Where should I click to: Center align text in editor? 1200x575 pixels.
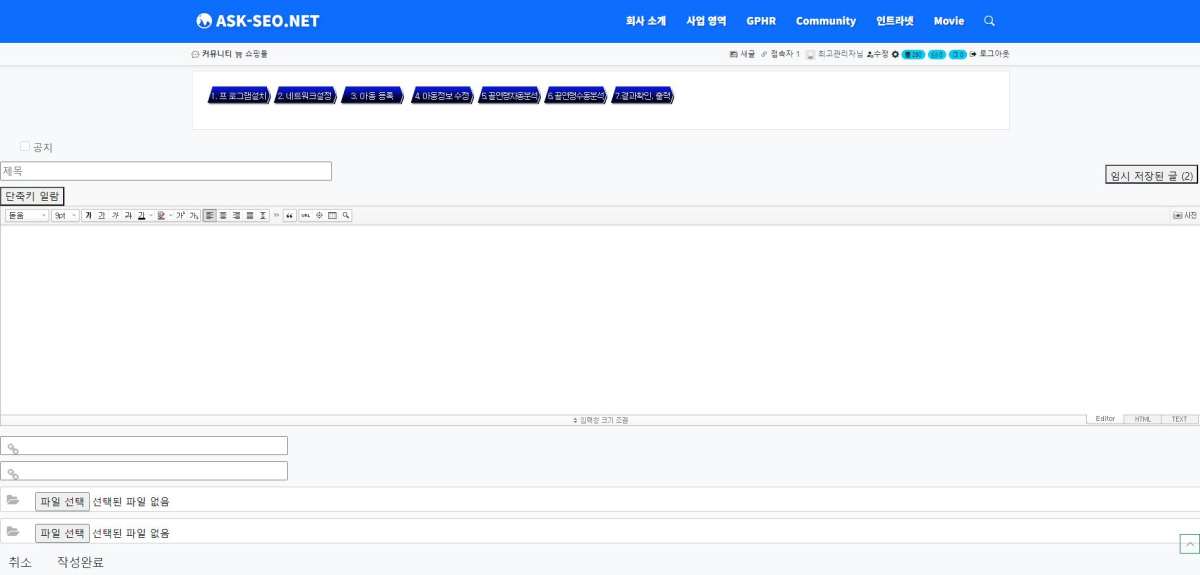coord(223,215)
